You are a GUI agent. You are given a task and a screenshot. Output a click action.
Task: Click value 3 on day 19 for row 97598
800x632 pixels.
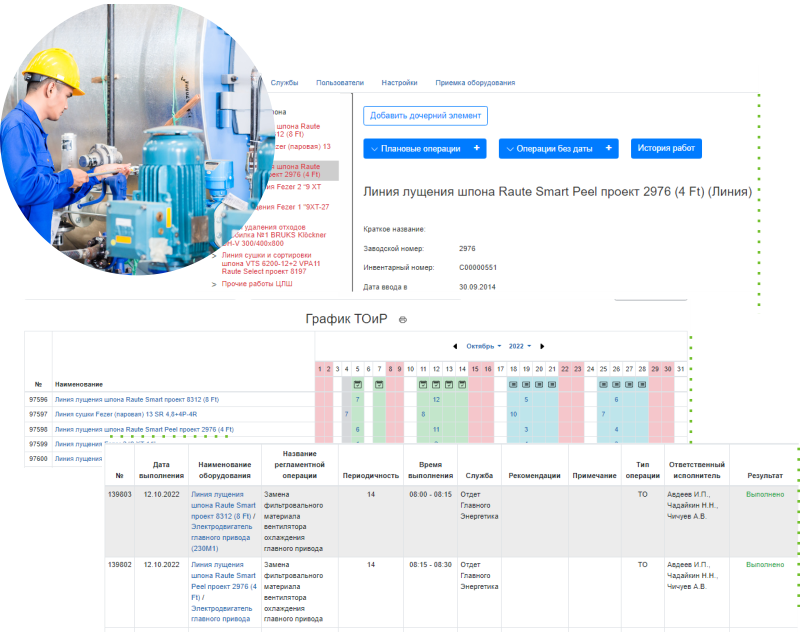[x=526, y=429]
